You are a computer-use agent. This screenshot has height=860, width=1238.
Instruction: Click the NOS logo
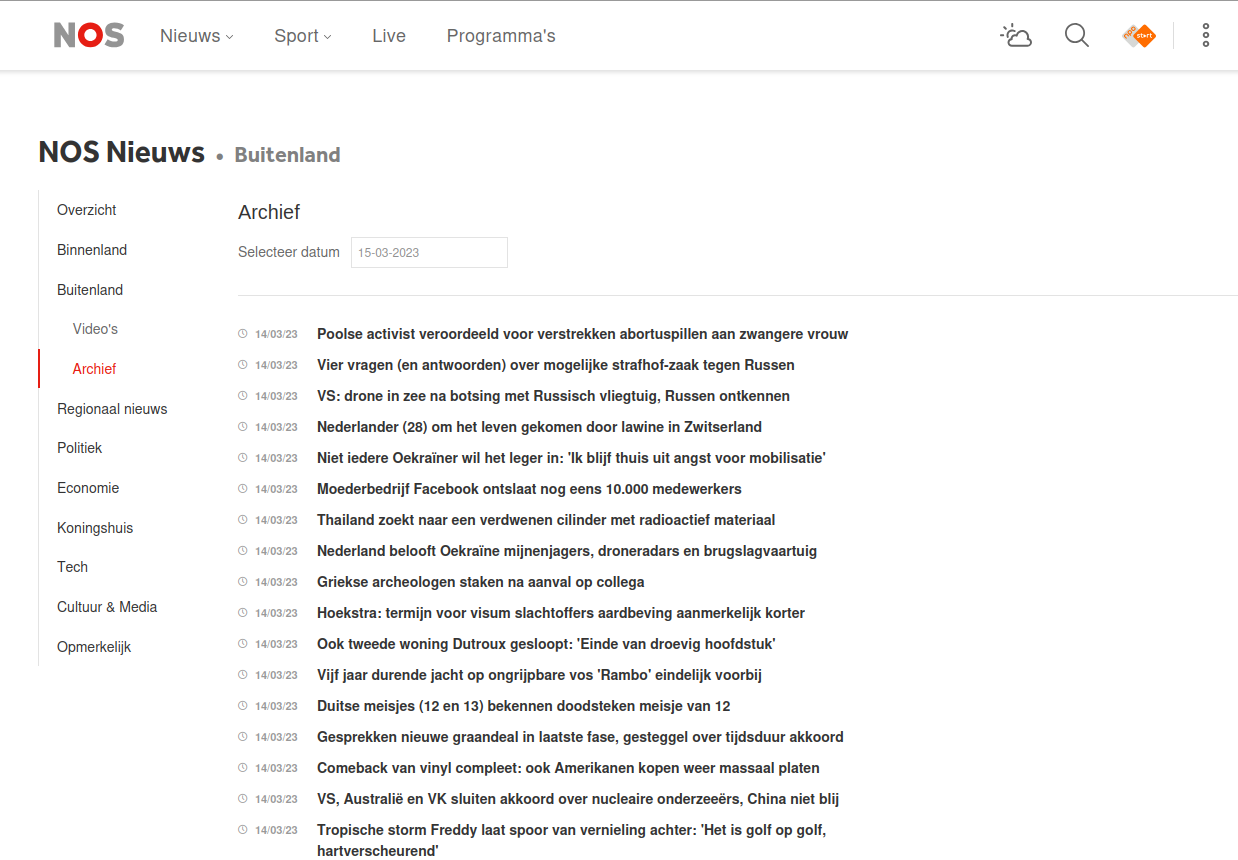89,36
